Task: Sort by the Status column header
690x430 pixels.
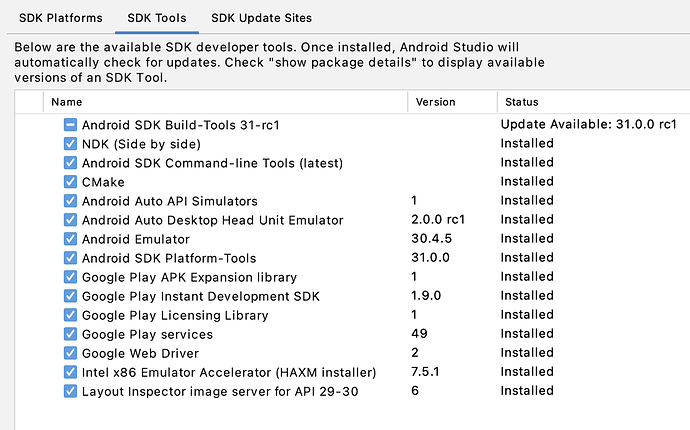Action: [x=521, y=102]
